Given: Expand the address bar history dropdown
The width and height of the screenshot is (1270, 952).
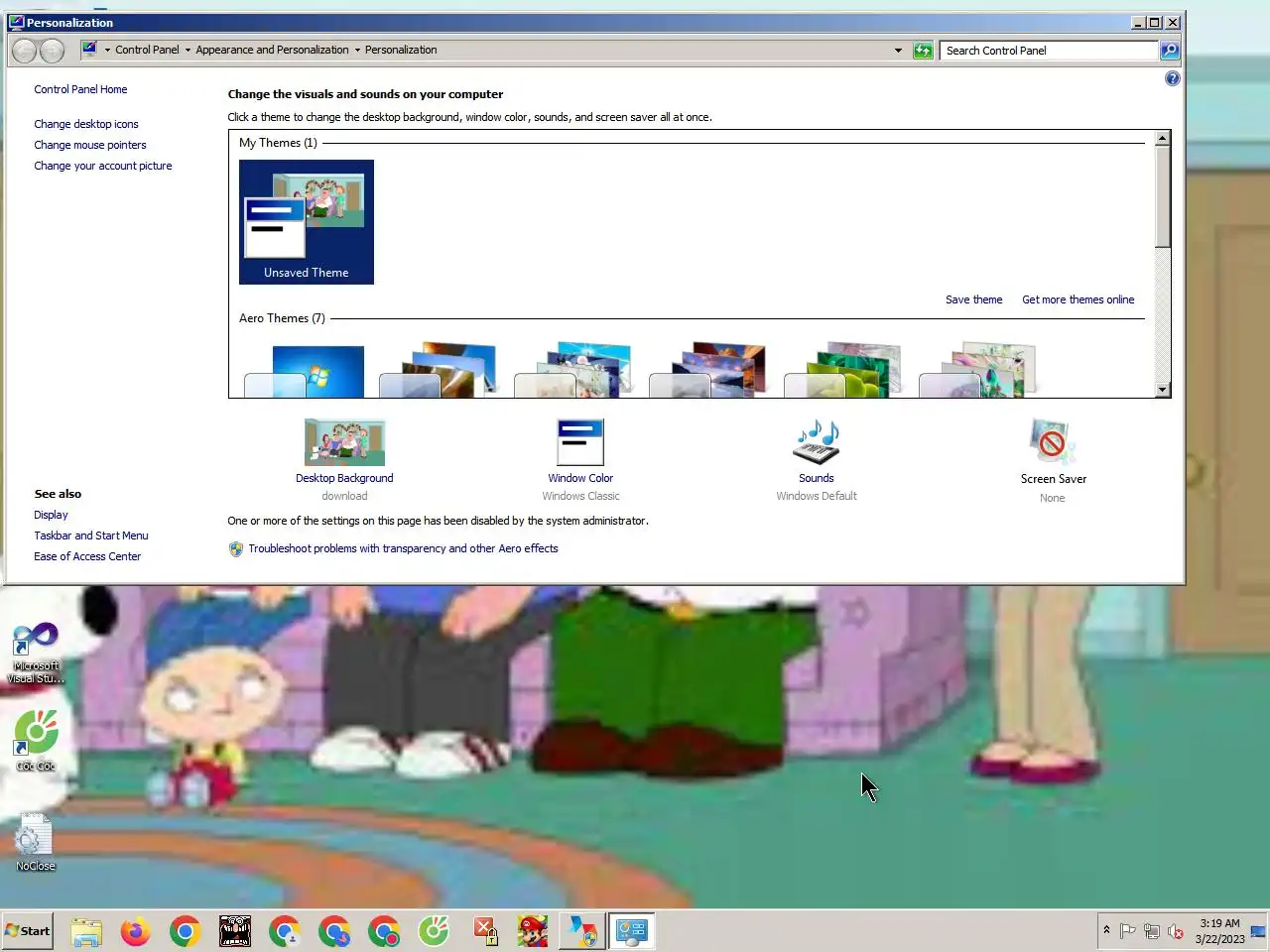Looking at the screenshot, I should point(898,51).
